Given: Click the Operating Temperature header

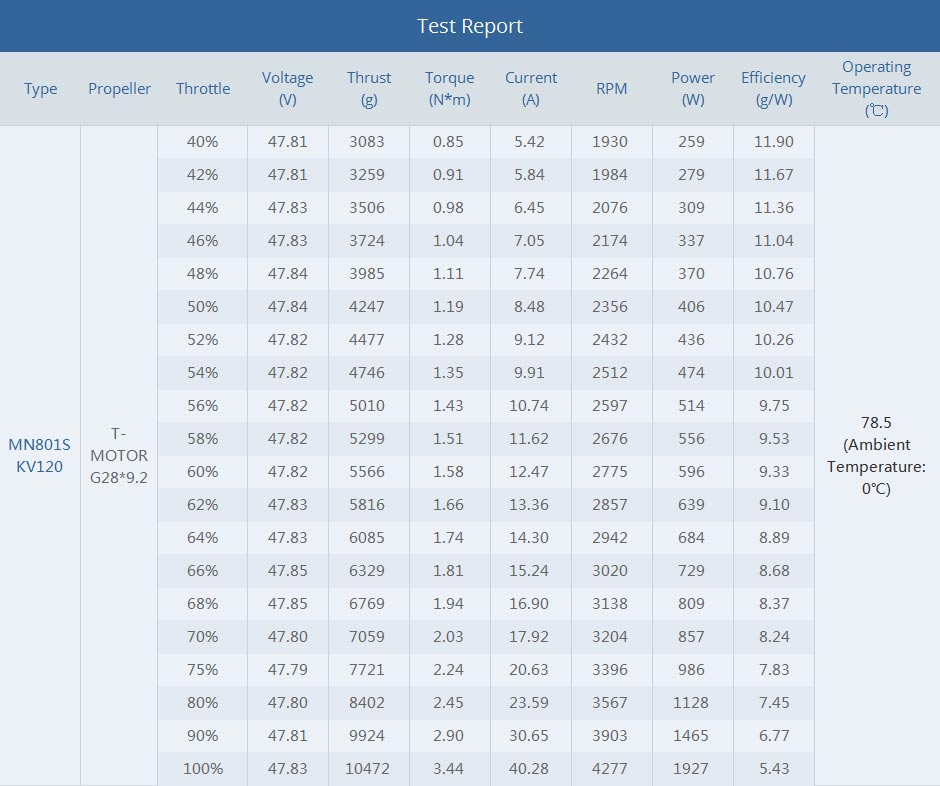Looking at the screenshot, I should pos(877,89).
